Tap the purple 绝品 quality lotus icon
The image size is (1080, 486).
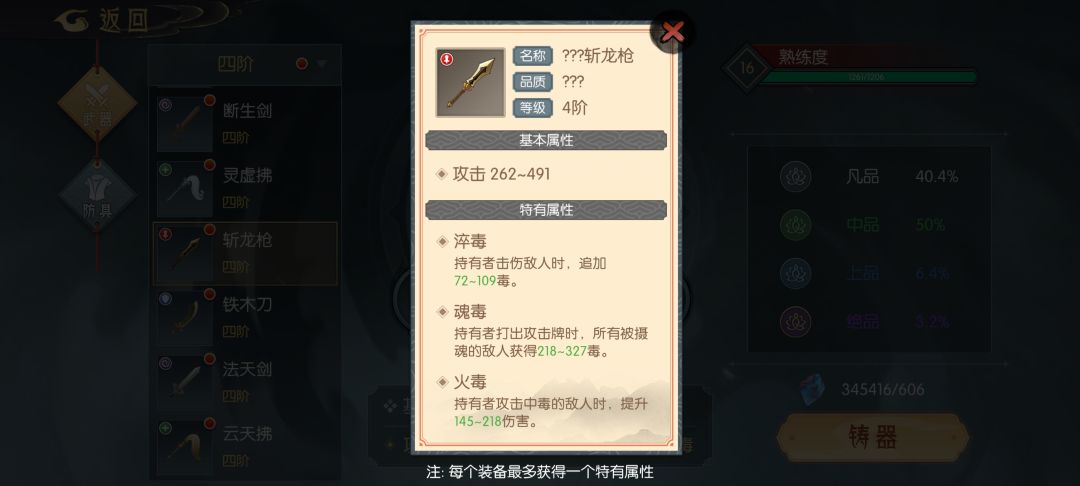[796, 321]
